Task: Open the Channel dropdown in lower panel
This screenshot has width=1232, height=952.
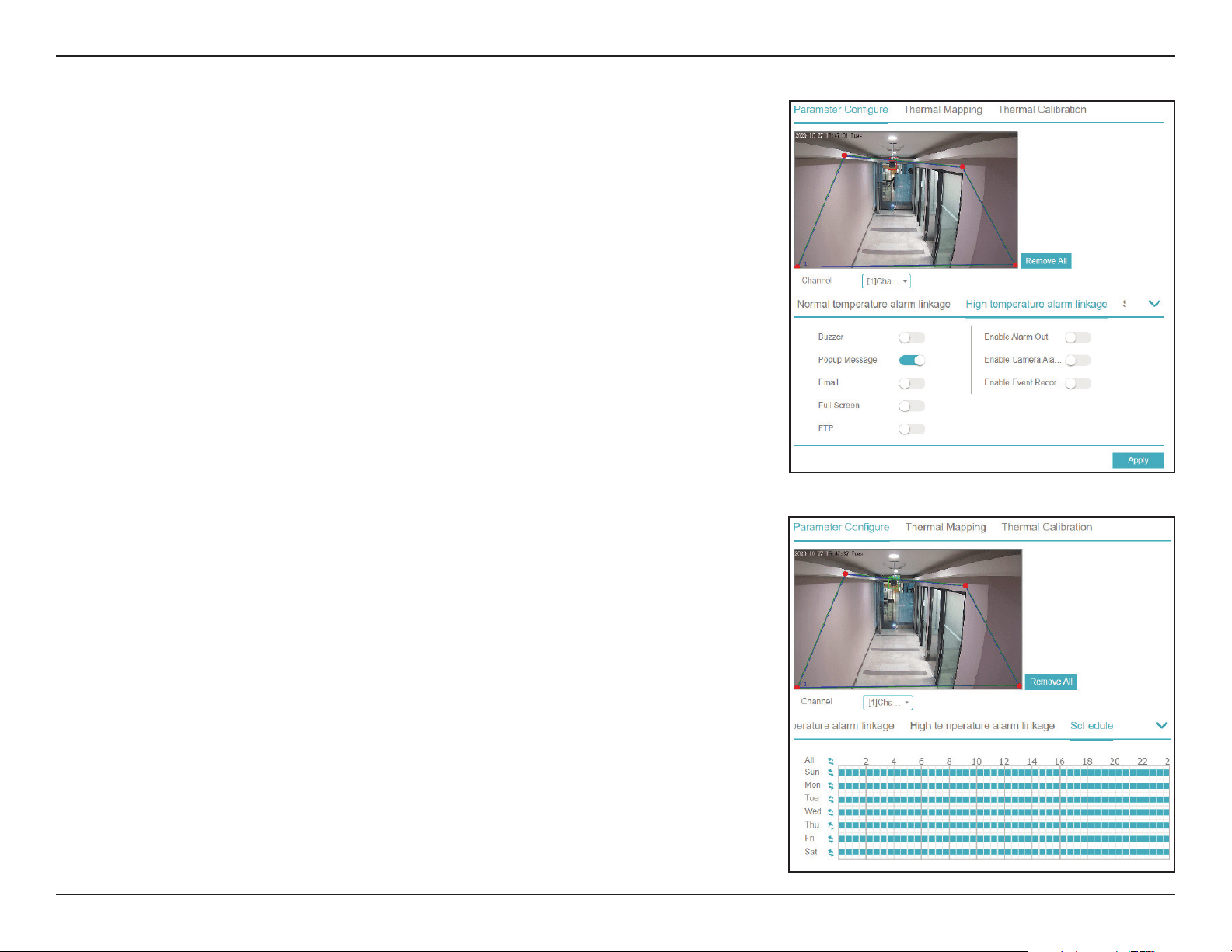Action: 888,703
